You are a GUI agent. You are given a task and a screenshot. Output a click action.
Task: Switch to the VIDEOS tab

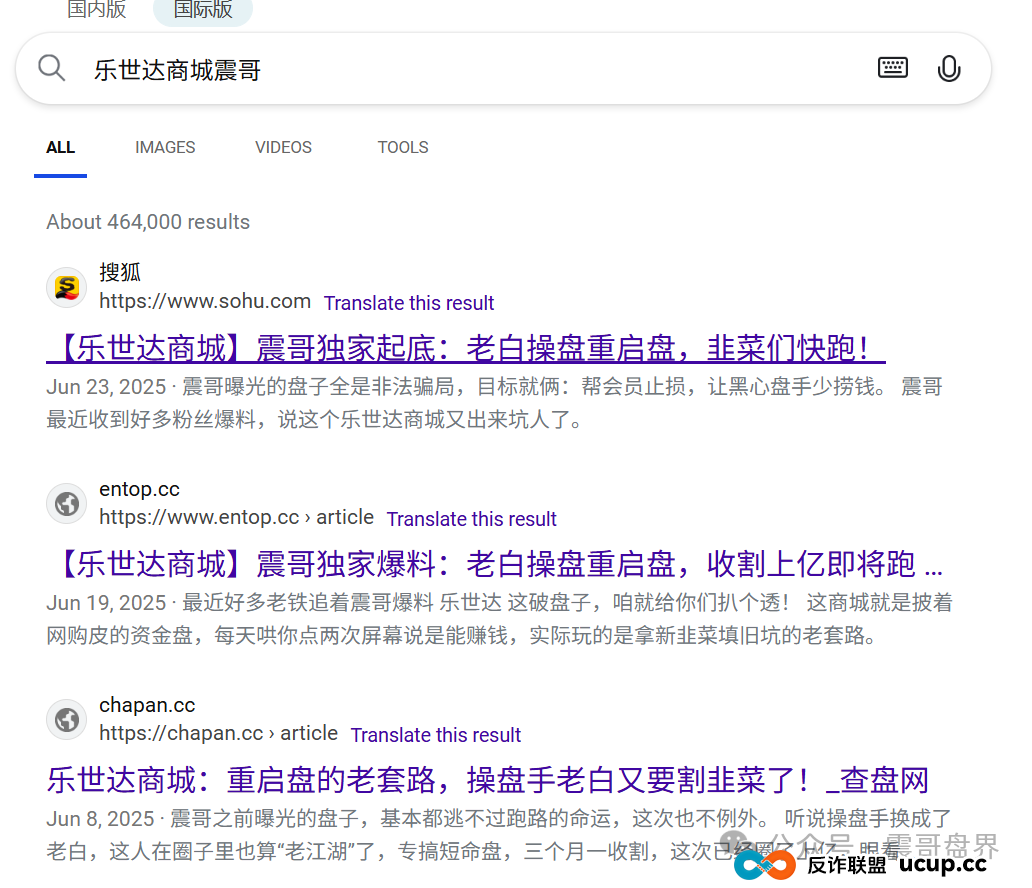[283, 147]
